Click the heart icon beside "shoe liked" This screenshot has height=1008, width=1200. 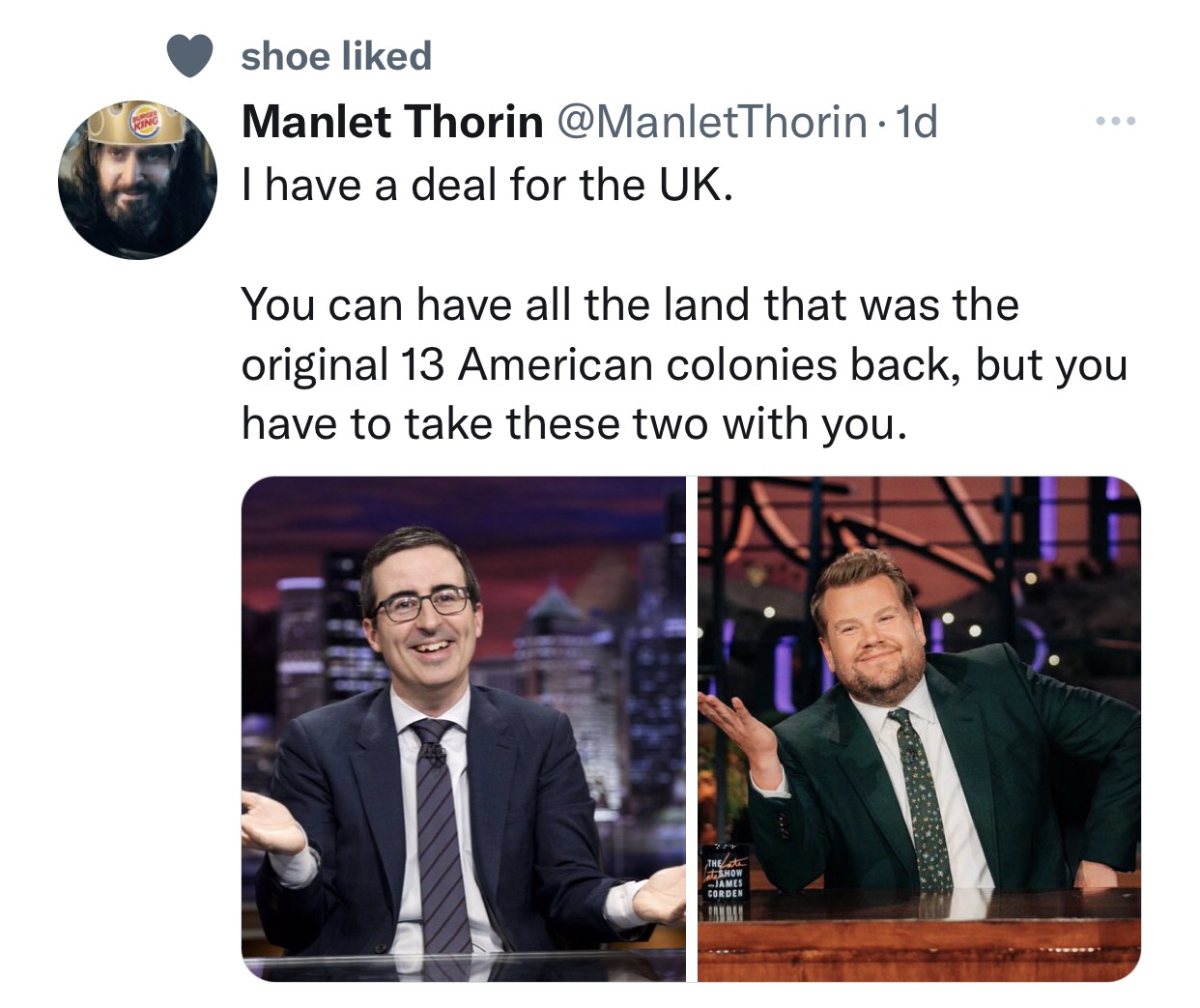pyautogui.click(x=189, y=56)
